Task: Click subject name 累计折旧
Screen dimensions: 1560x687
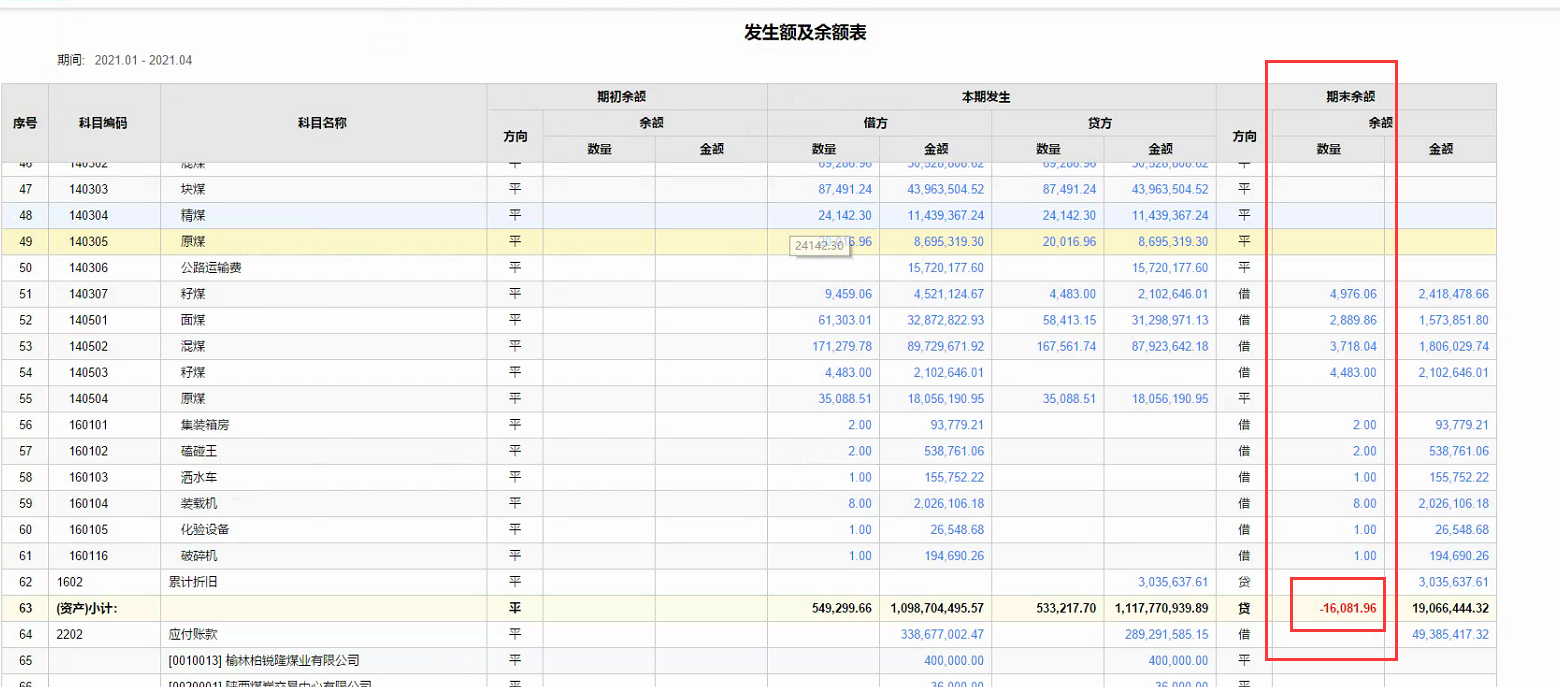Action: point(193,580)
